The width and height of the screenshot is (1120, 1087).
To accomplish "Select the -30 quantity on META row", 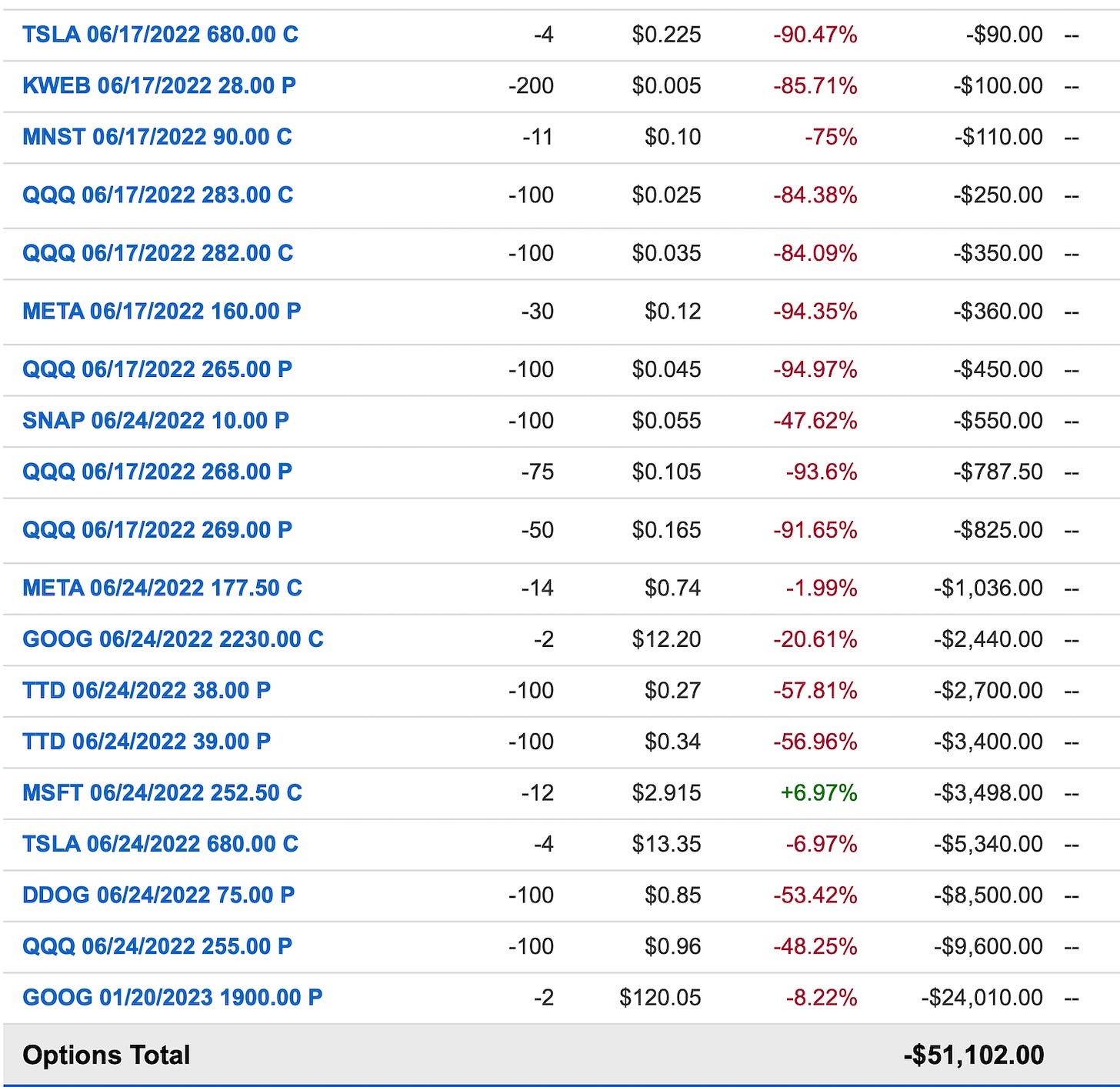I will point(538,312).
